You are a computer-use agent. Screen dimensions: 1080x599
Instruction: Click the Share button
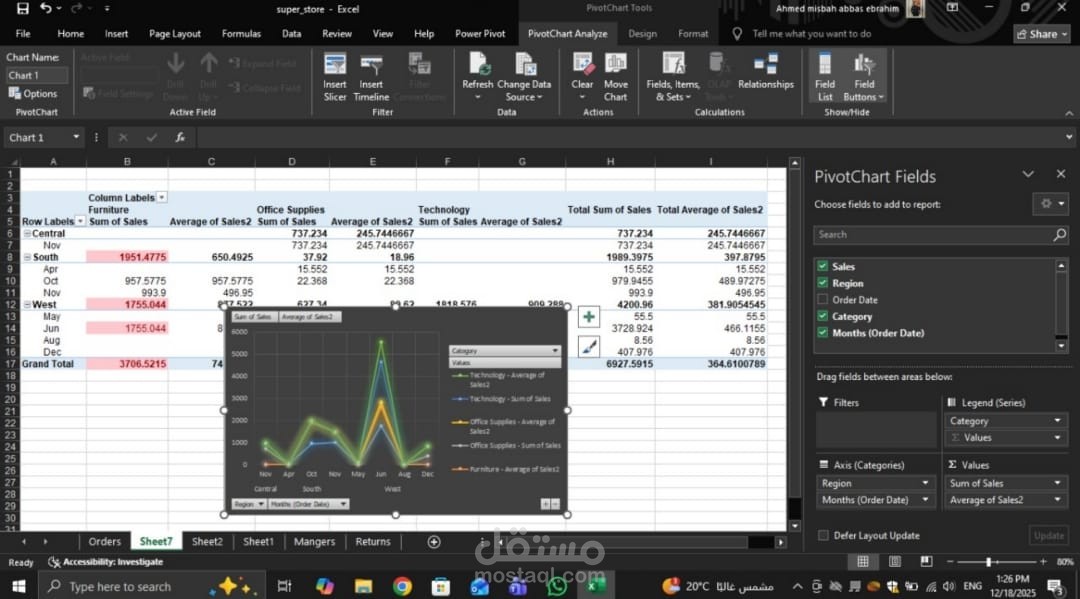(x=1040, y=33)
